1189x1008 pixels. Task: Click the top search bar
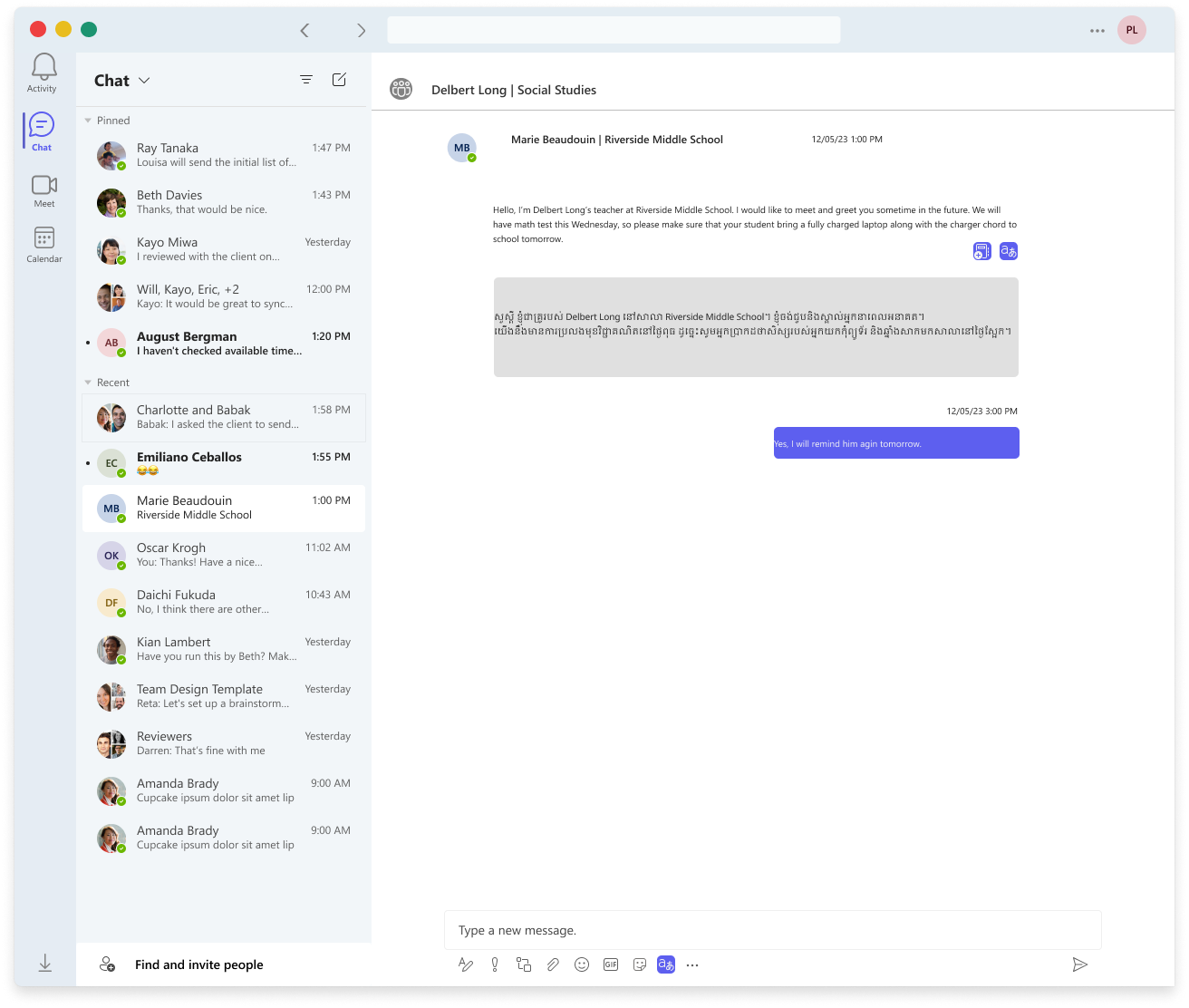614,30
